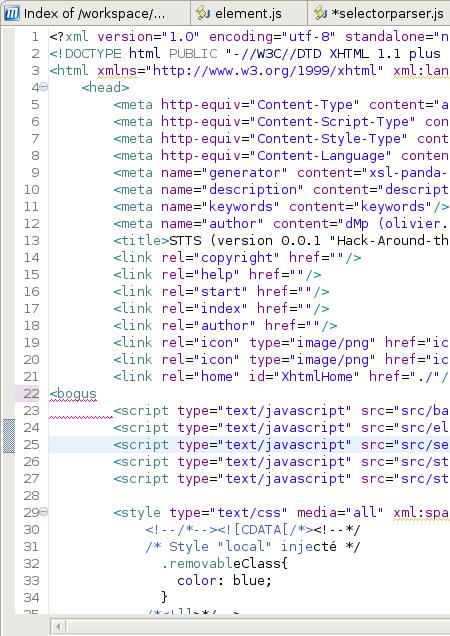Click the scroll-left arrow of the horizontal scrollbar
Viewport: 450px width, 636px height.
point(58,627)
